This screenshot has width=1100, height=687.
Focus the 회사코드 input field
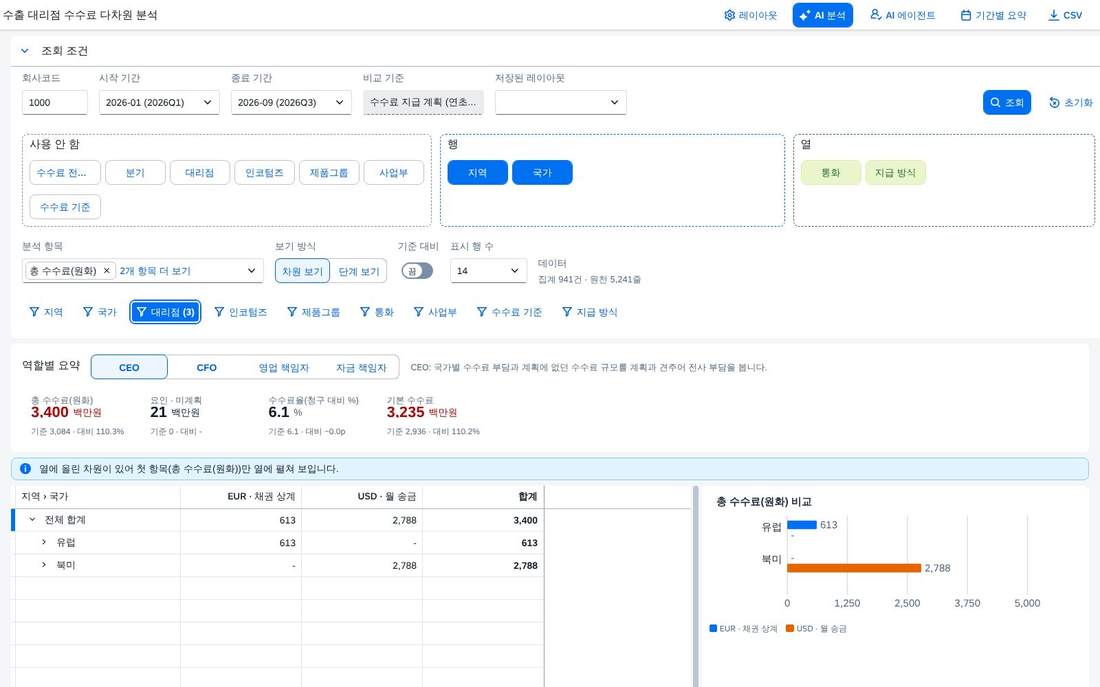pyautogui.click(x=55, y=102)
